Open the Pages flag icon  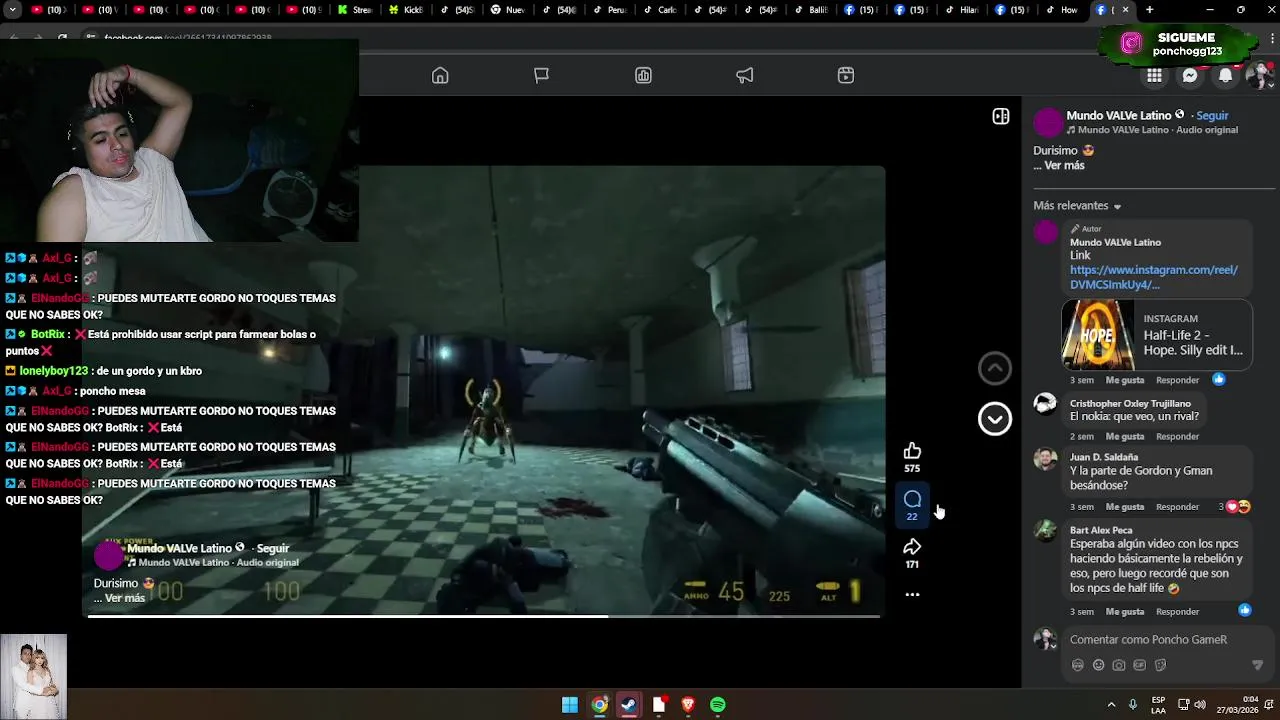pyautogui.click(x=541, y=76)
